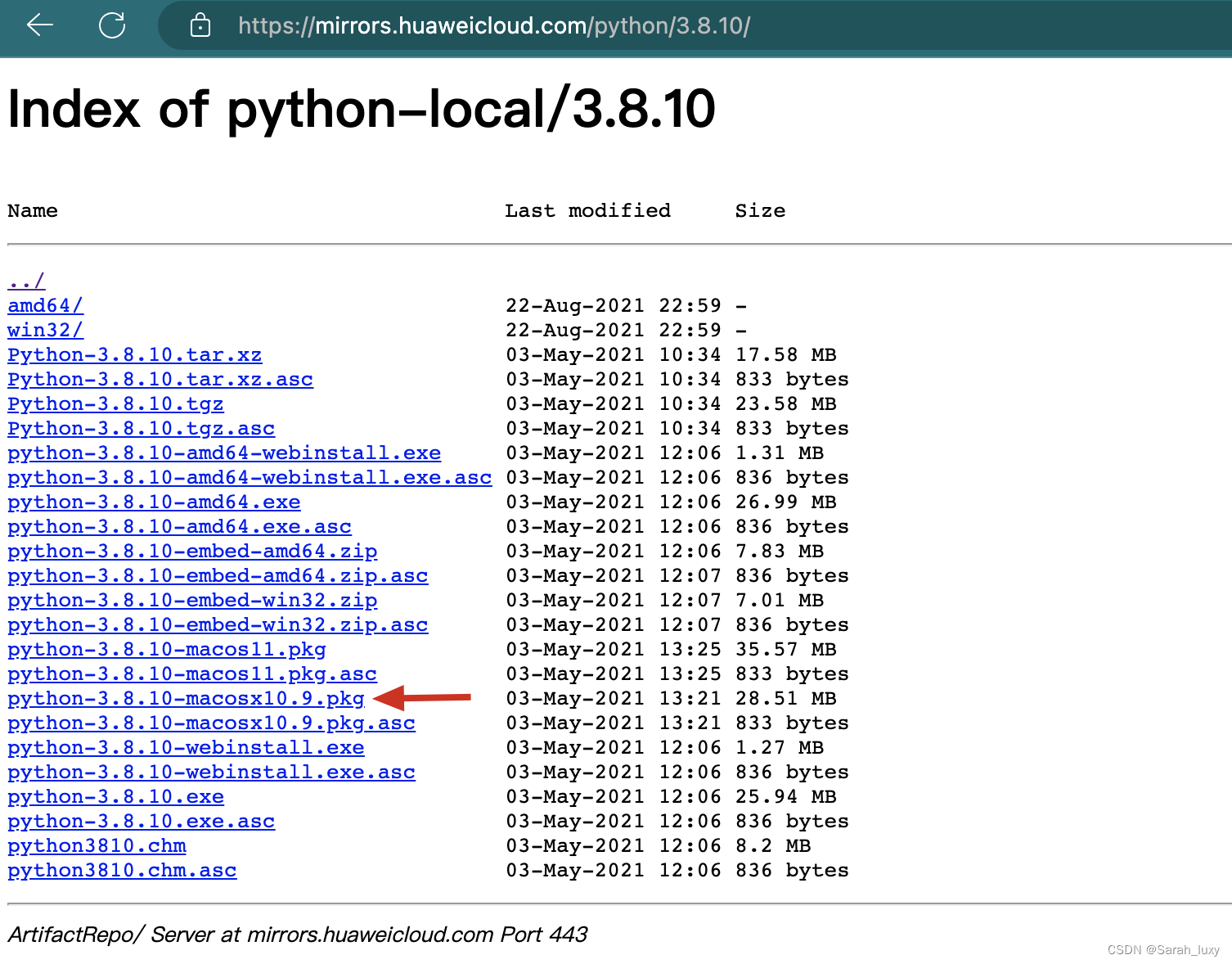Screen dimensions: 1232x964
Task: Download python-3.8.10-macosx10.9.pkg
Action: point(186,699)
